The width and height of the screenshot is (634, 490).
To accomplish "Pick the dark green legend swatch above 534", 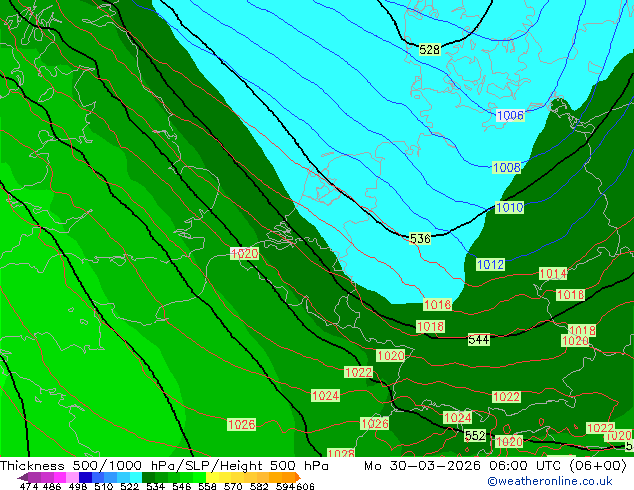I will [148, 477].
